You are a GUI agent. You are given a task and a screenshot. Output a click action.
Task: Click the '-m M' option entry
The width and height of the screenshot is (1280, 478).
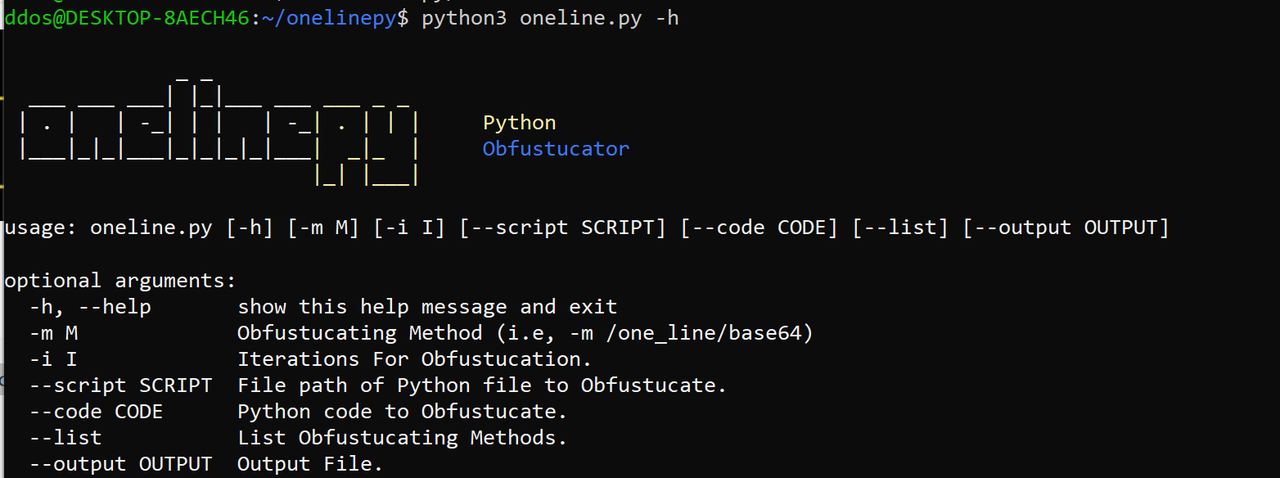(54, 333)
